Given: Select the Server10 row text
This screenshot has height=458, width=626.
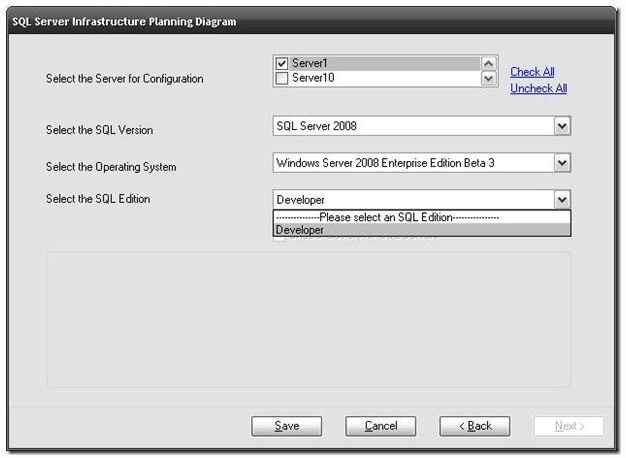Looking at the screenshot, I should [313, 78].
